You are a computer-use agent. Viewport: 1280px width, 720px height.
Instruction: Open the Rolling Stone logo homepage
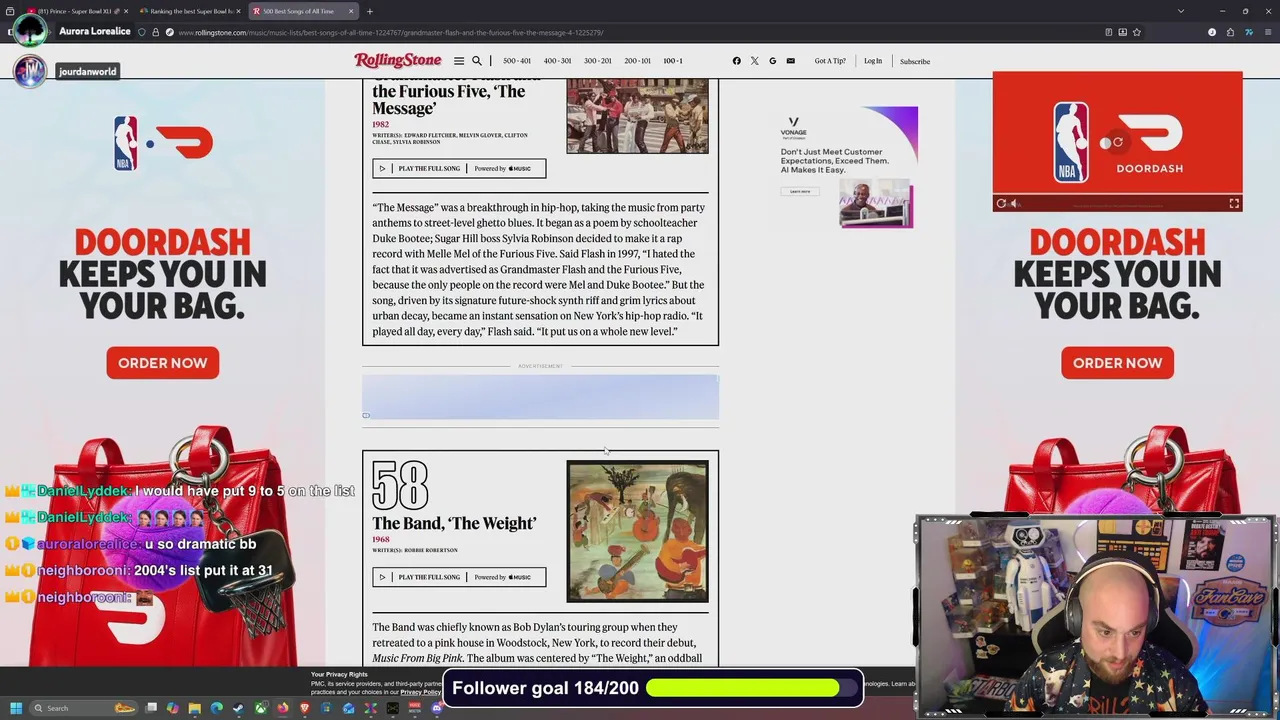[x=397, y=61]
